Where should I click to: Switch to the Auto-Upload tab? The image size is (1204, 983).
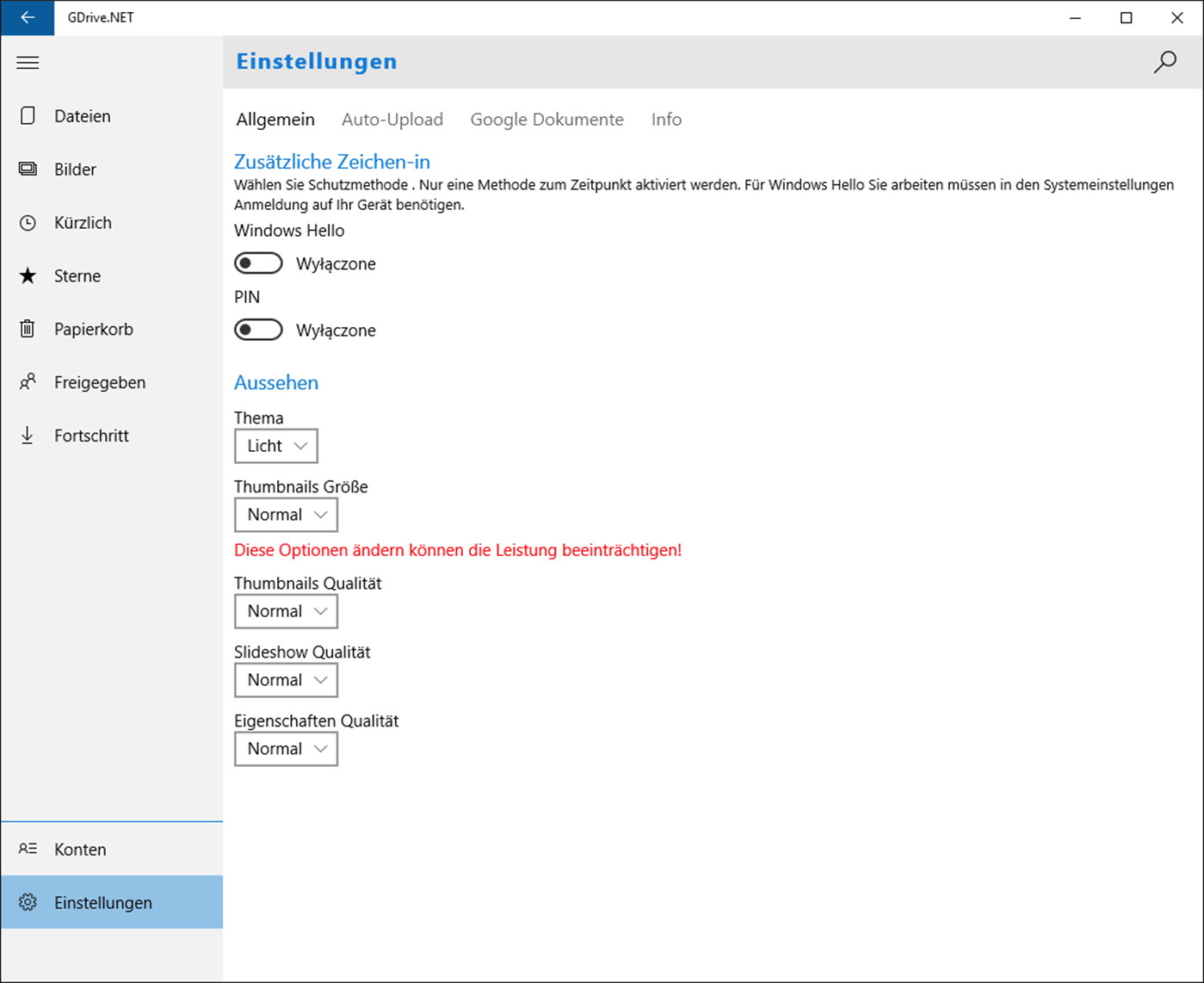click(392, 120)
